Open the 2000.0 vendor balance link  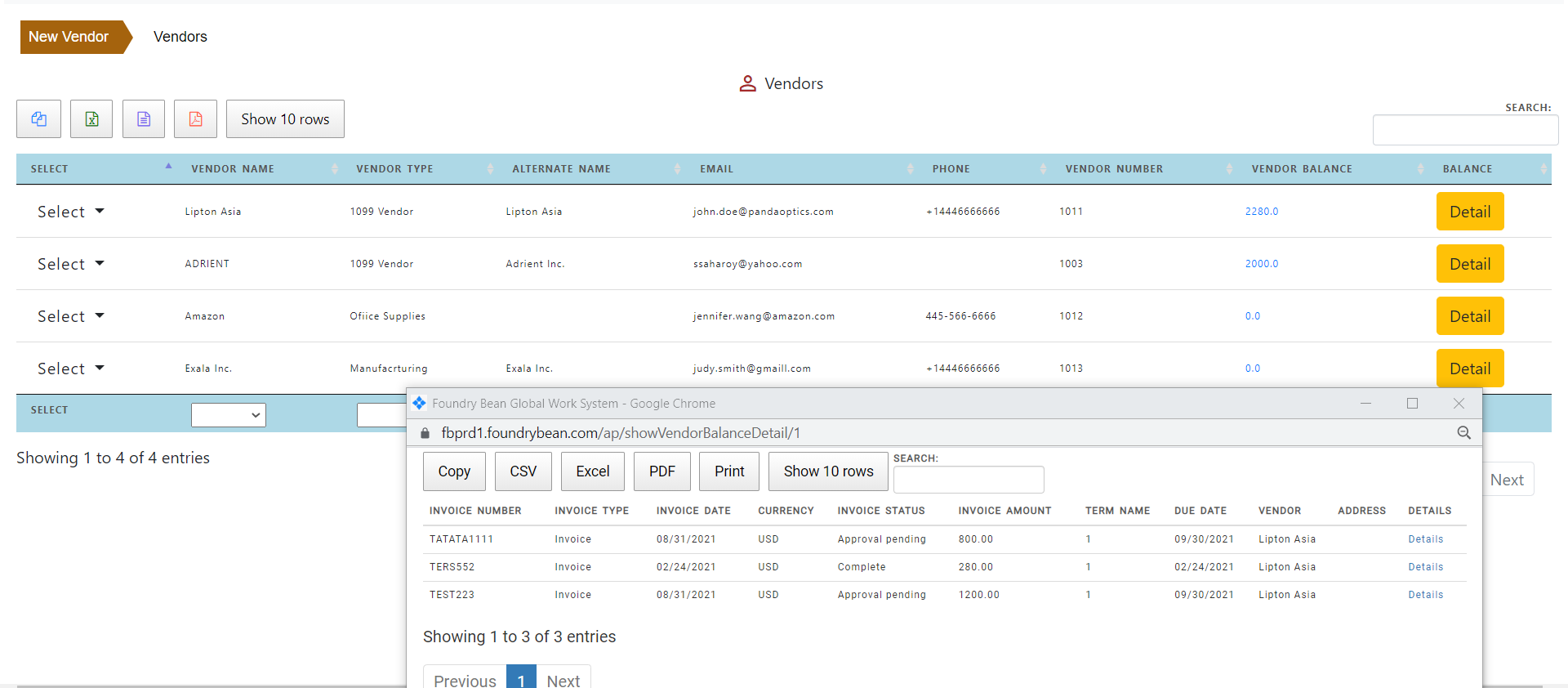point(1262,264)
